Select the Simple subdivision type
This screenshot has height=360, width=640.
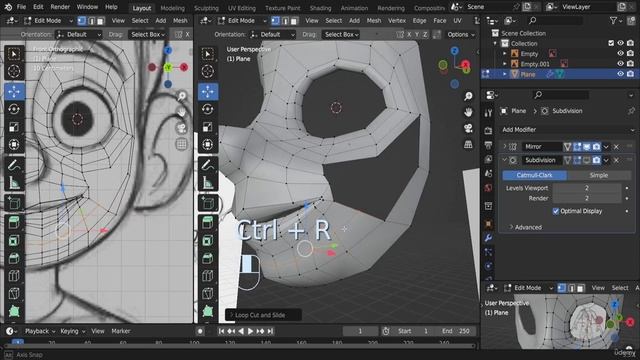tap(599, 175)
